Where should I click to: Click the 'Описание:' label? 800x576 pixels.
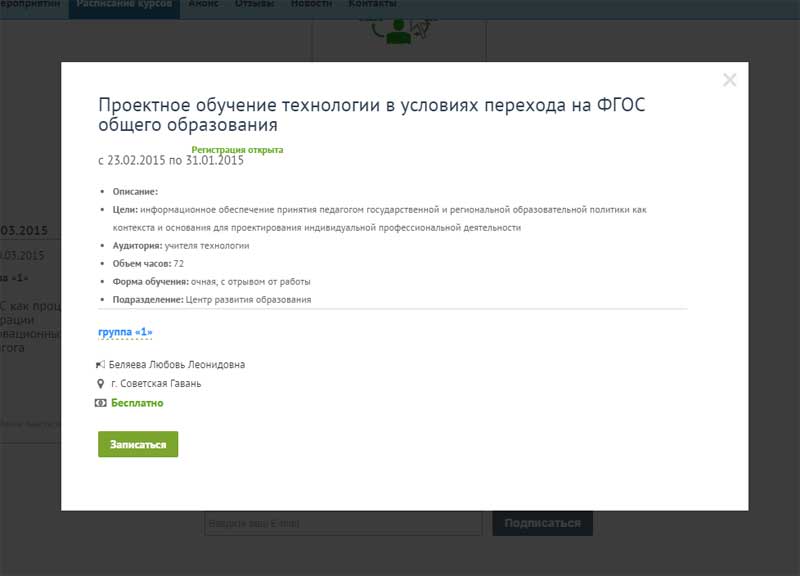click(135, 192)
